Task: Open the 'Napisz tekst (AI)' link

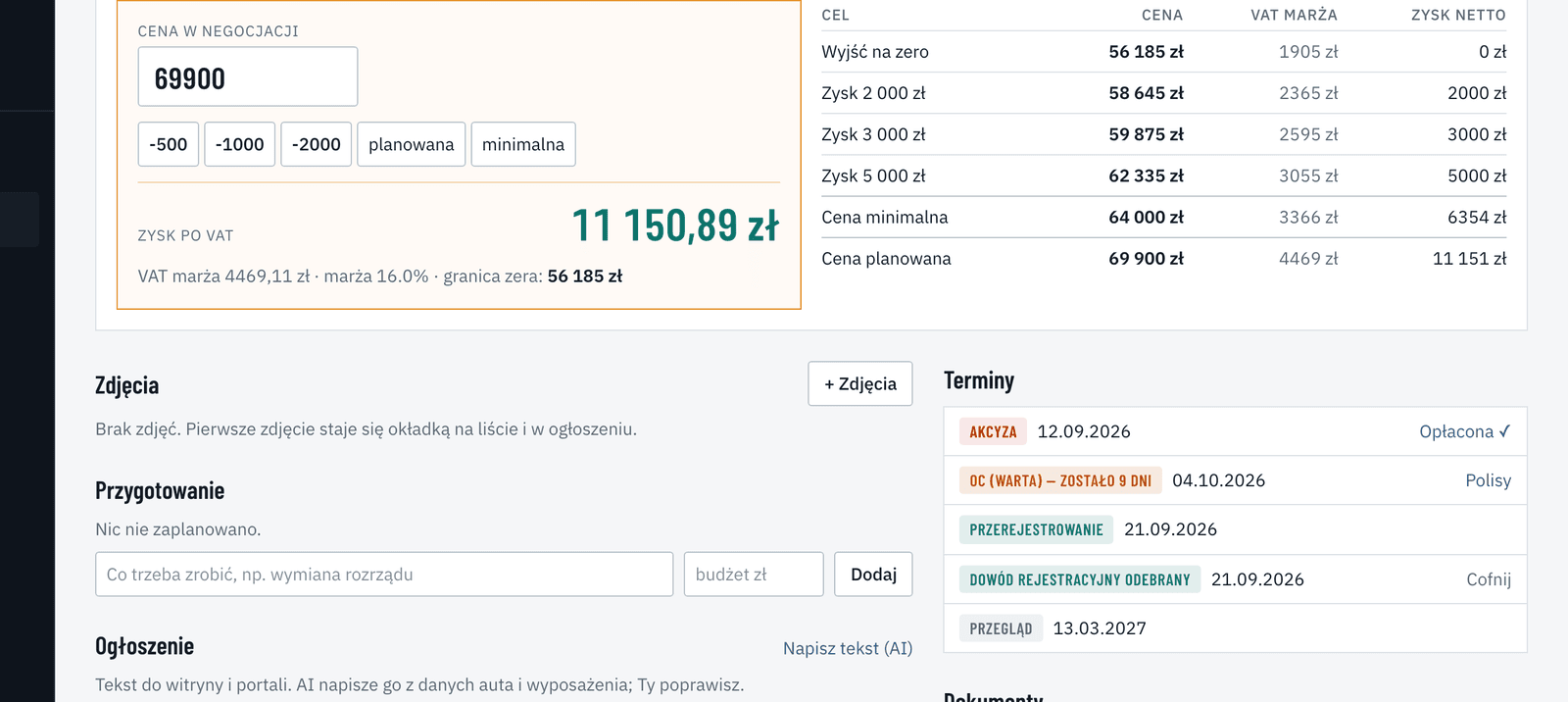Action: [x=848, y=648]
